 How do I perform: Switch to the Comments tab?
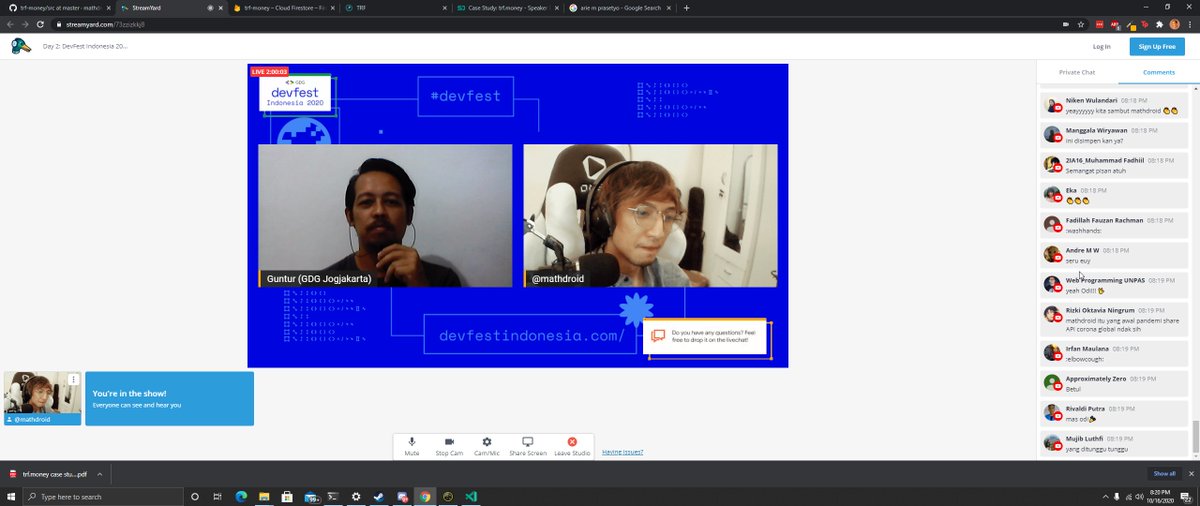(1158, 72)
